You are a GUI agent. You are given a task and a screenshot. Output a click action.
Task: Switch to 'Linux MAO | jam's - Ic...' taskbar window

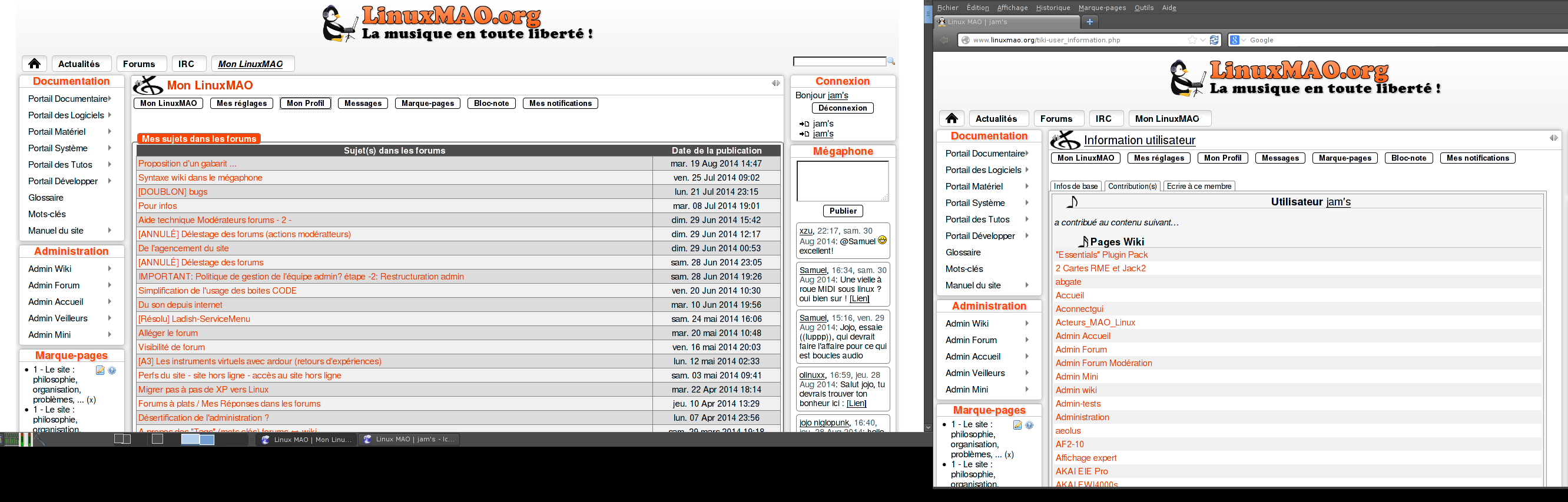[x=409, y=440]
